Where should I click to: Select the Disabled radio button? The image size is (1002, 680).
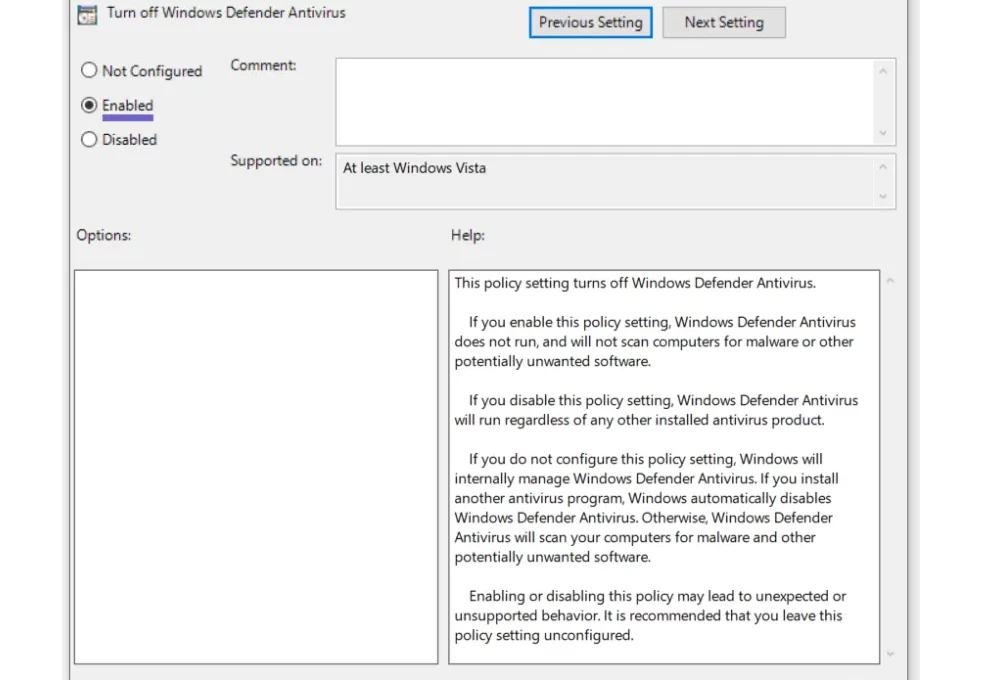(x=89, y=139)
